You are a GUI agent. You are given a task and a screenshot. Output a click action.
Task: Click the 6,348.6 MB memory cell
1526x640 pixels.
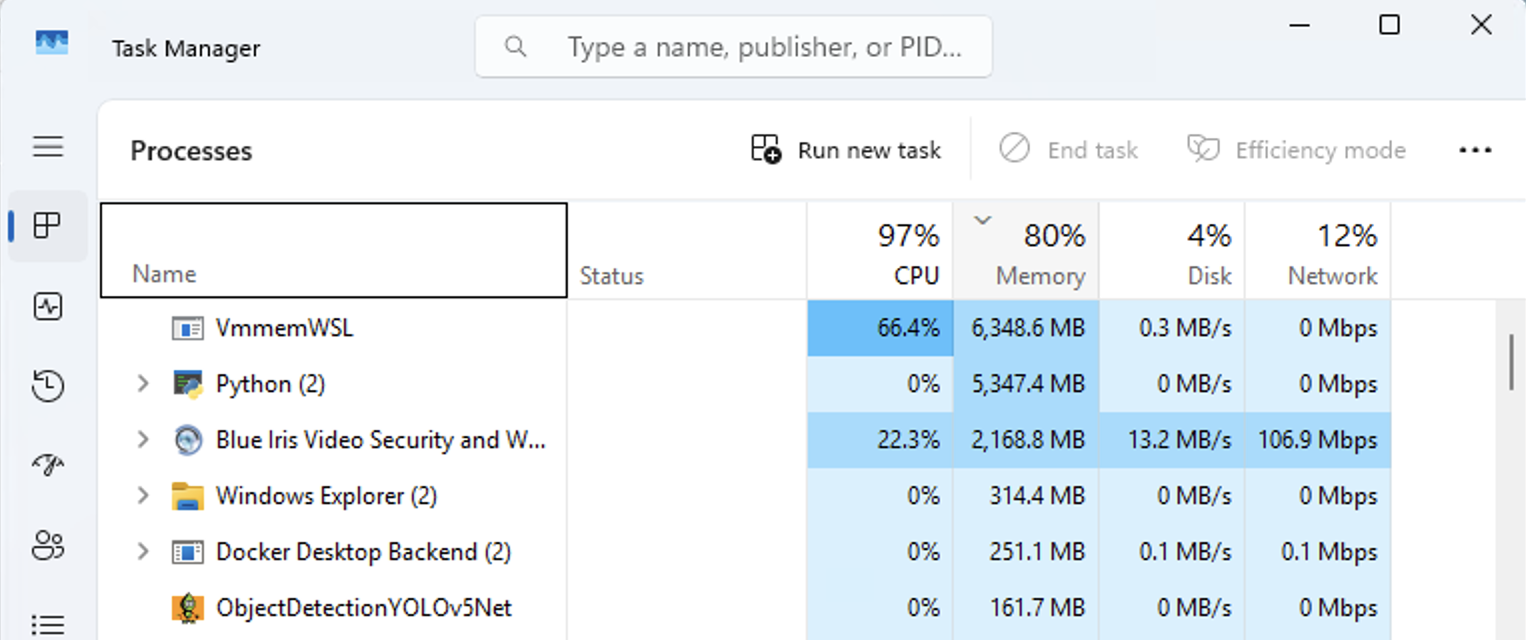pyautogui.click(x=1026, y=328)
